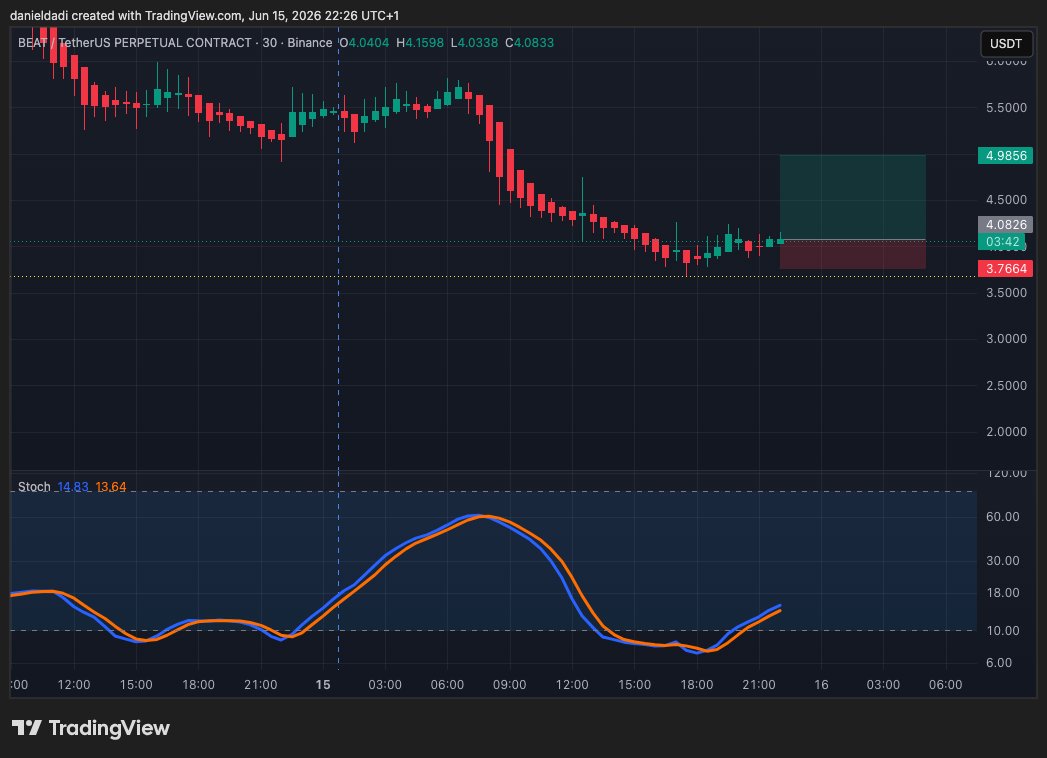1047x758 pixels.
Task: Select the 3.7664 stop-loss price label
Action: point(1006,268)
